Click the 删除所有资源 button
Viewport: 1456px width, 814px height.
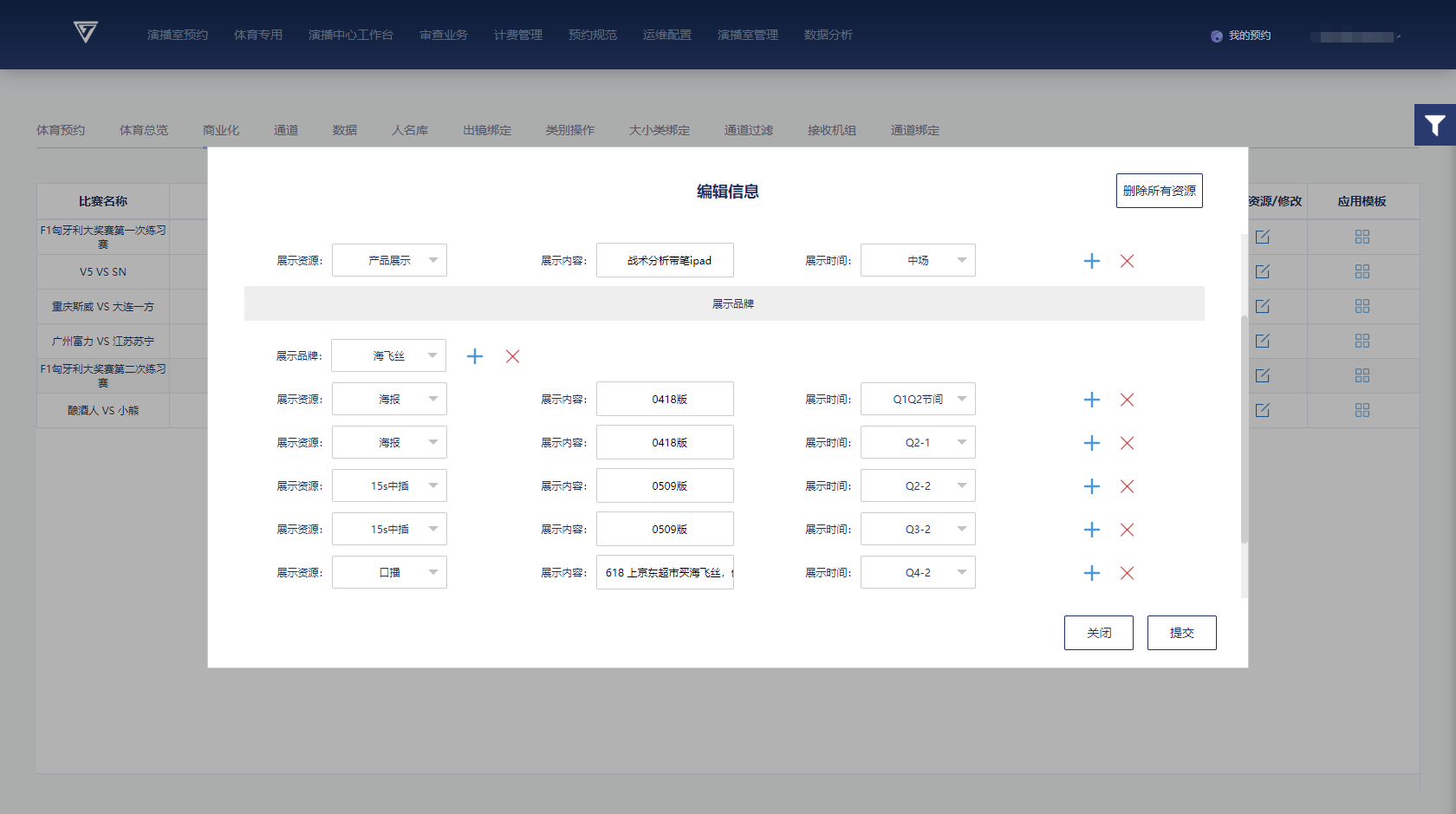tap(1159, 191)
